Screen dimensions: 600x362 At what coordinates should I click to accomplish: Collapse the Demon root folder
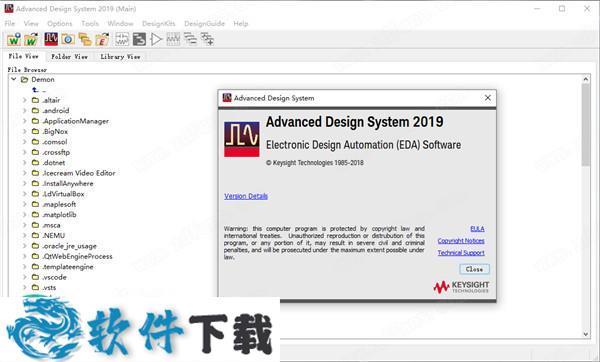coord(14,79)
